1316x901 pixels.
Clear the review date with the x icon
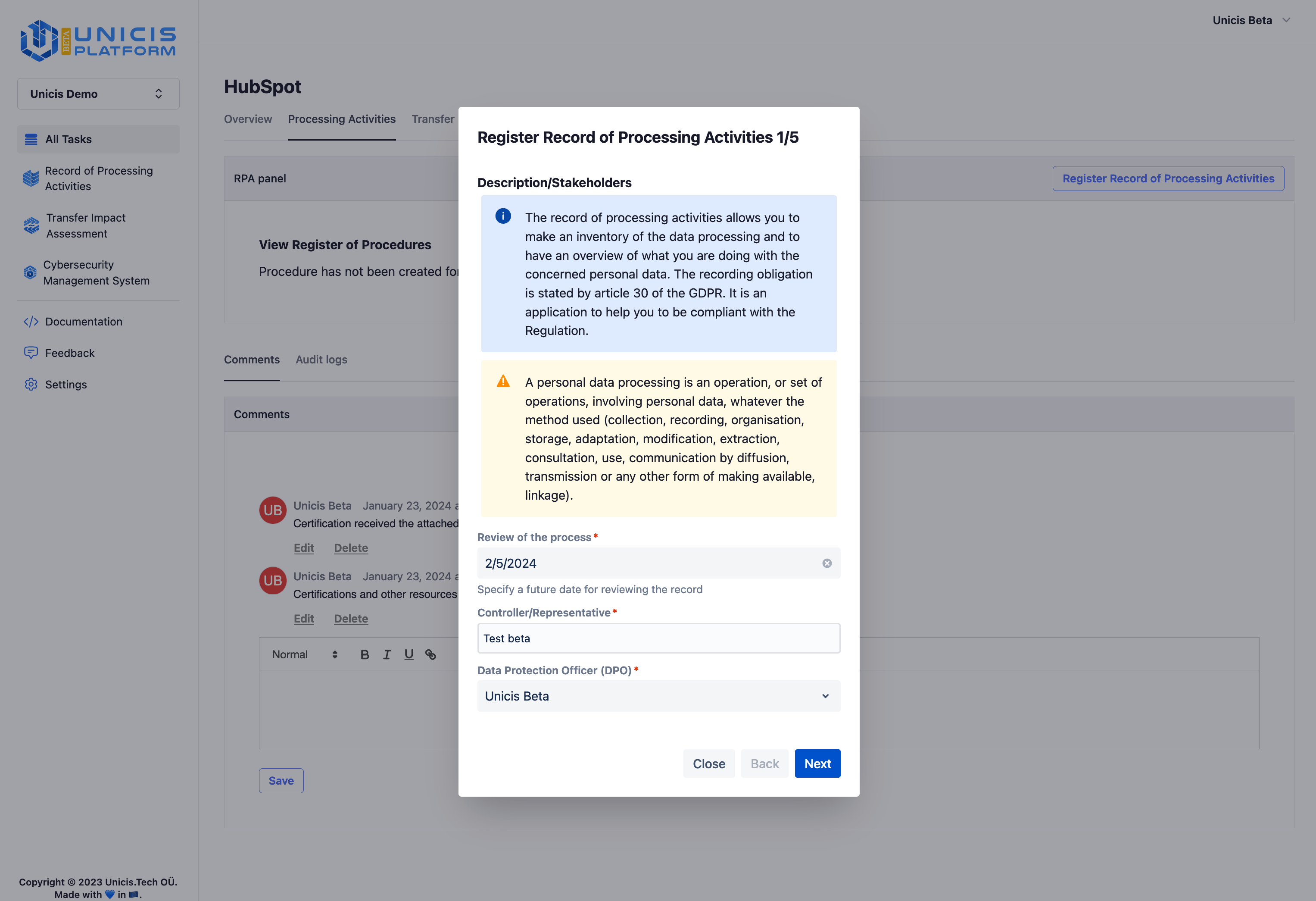click(827, 563)
